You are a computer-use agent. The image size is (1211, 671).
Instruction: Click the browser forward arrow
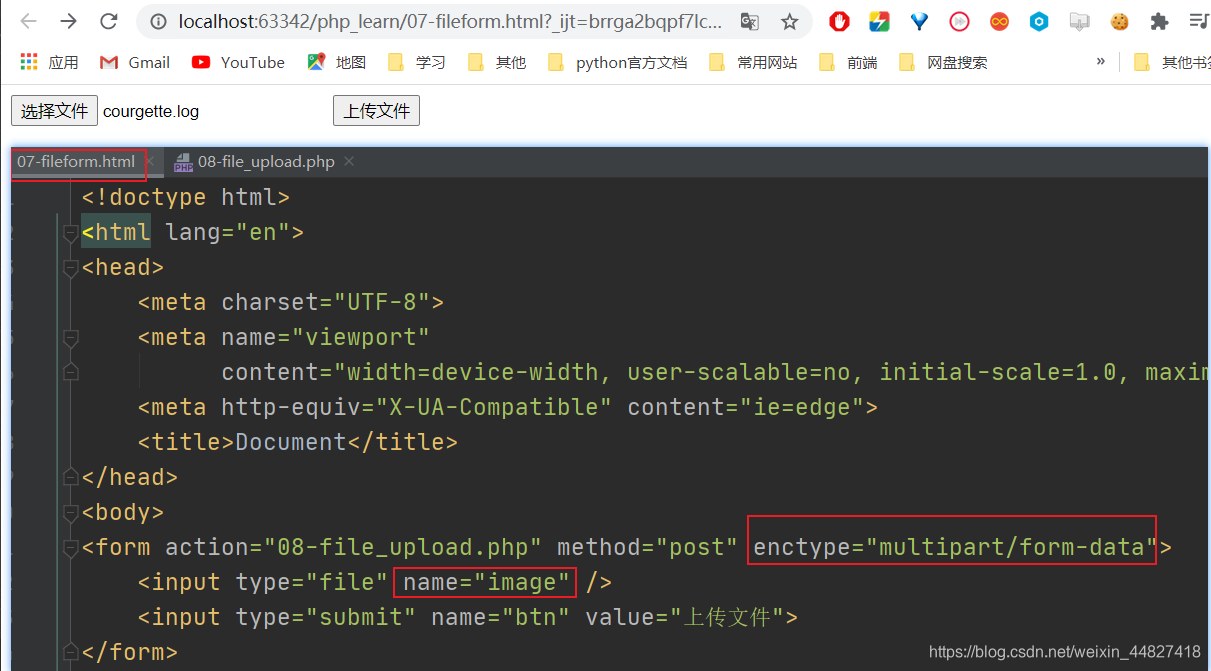[x=68, y=21]
